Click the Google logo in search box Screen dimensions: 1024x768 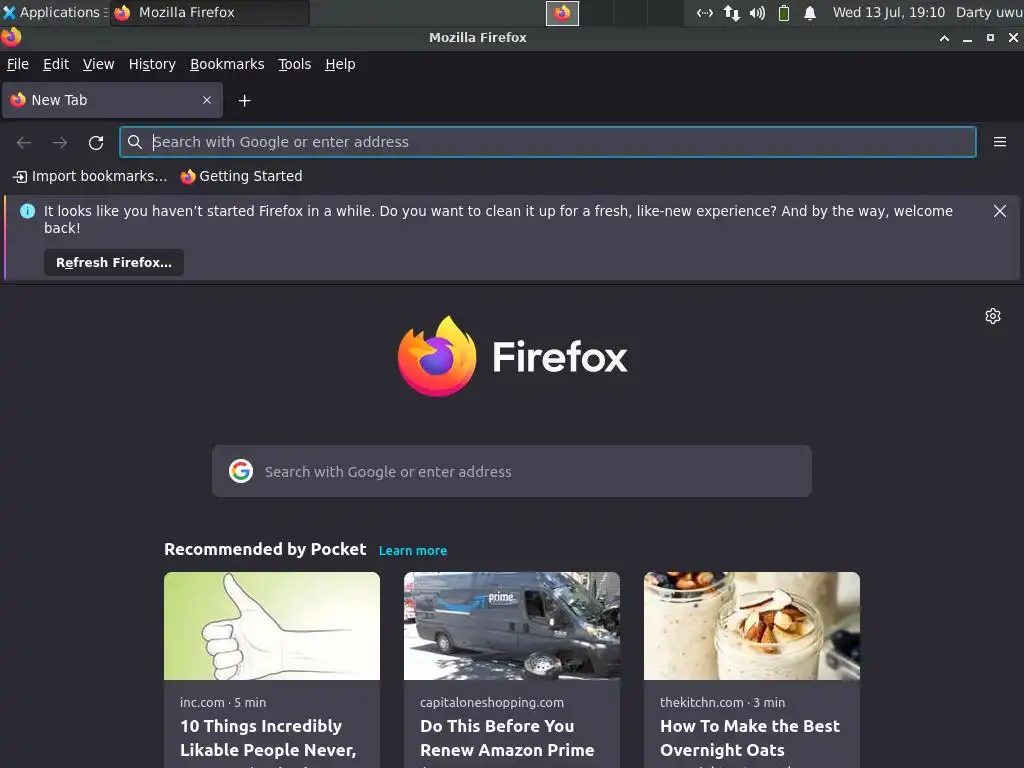(241, 471)
